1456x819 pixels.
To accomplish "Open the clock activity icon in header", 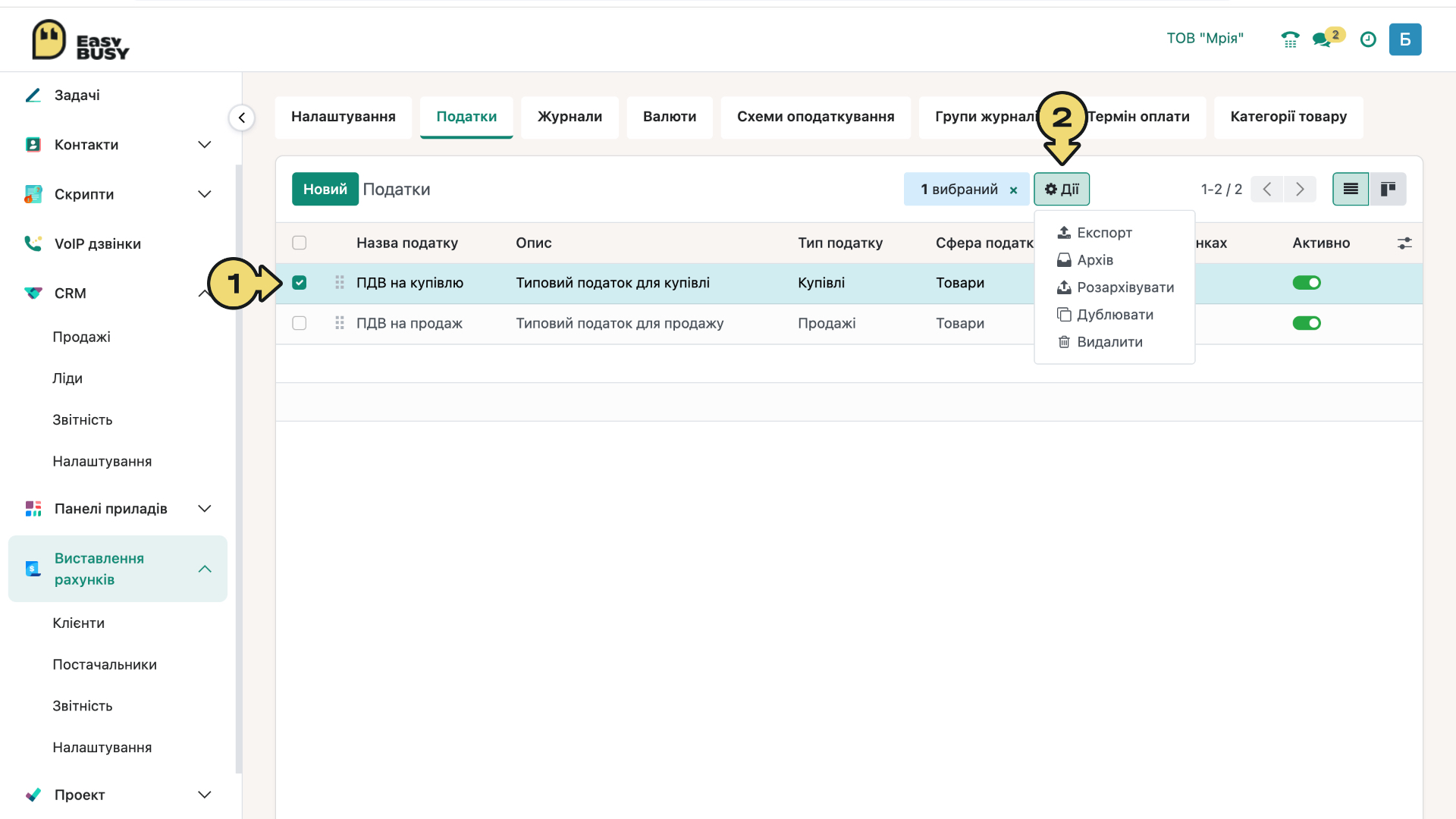I will 1368,39.
